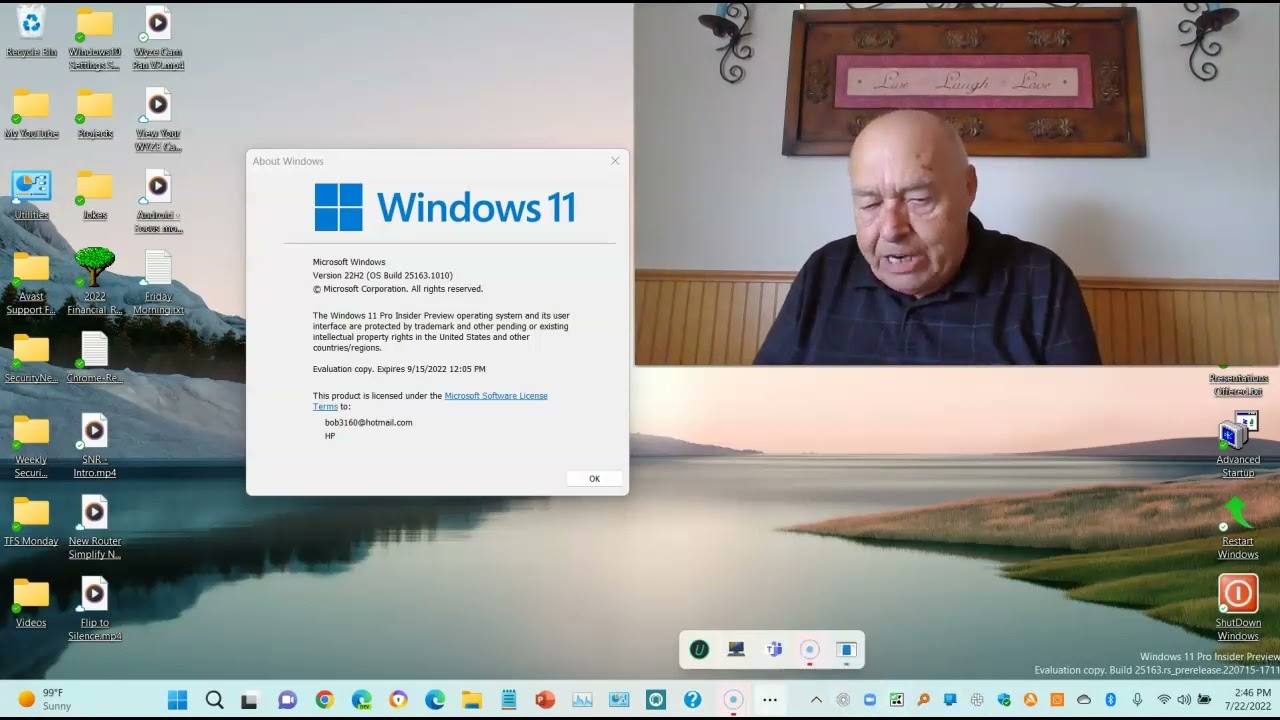Open the computer monitor icon in overflow popup
This screenshot has width=1280, height=720.
[x=736, y=650]
